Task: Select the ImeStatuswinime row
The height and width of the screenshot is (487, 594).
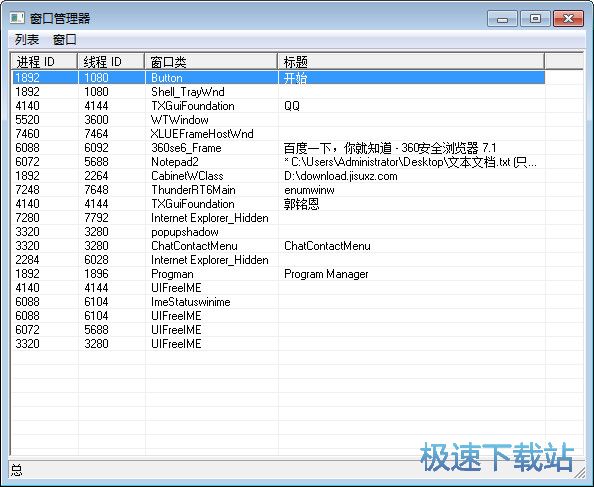Action: tap(278, 302)
